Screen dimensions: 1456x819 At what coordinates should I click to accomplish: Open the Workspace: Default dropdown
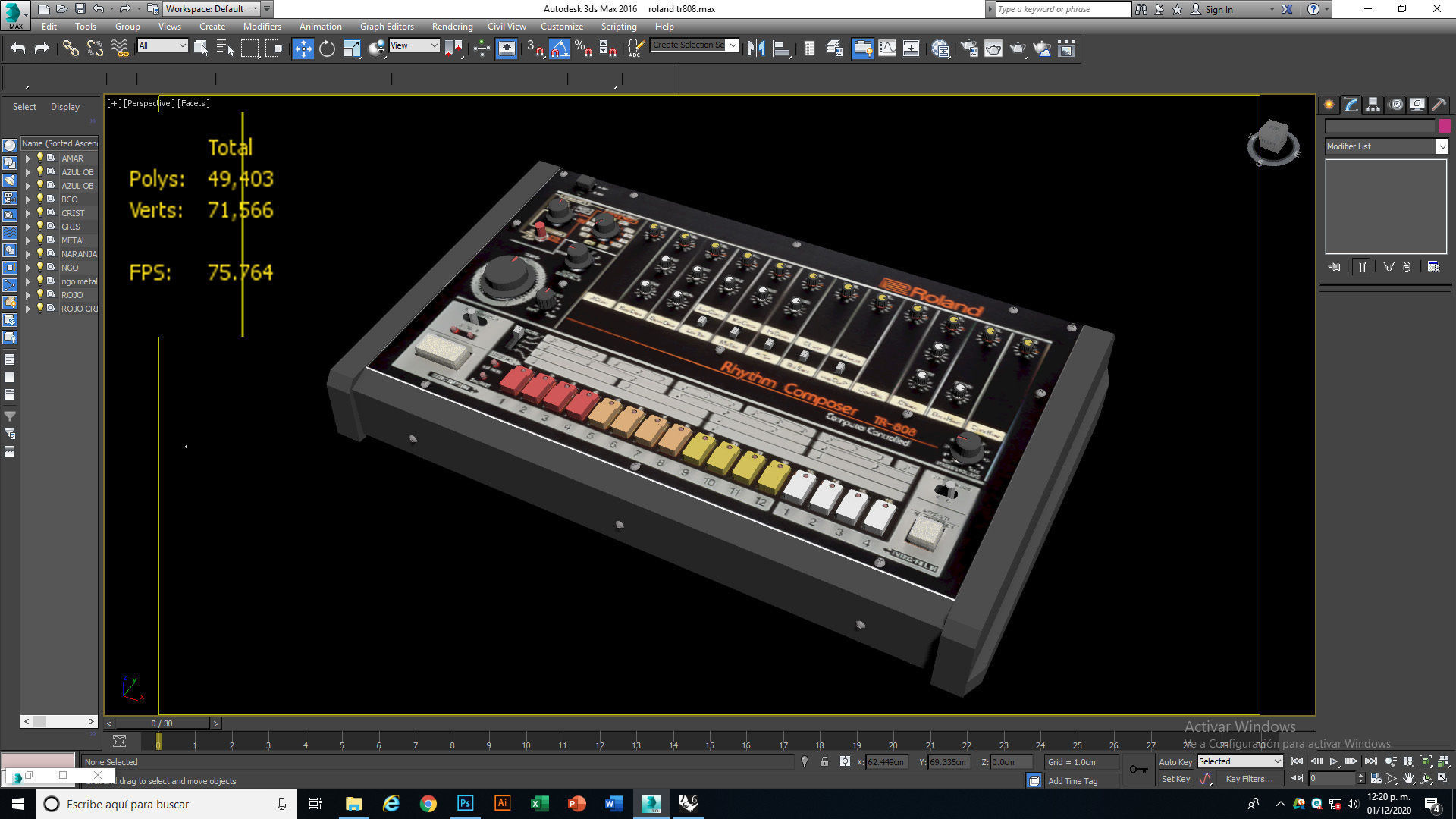click(x=212, y=9)
